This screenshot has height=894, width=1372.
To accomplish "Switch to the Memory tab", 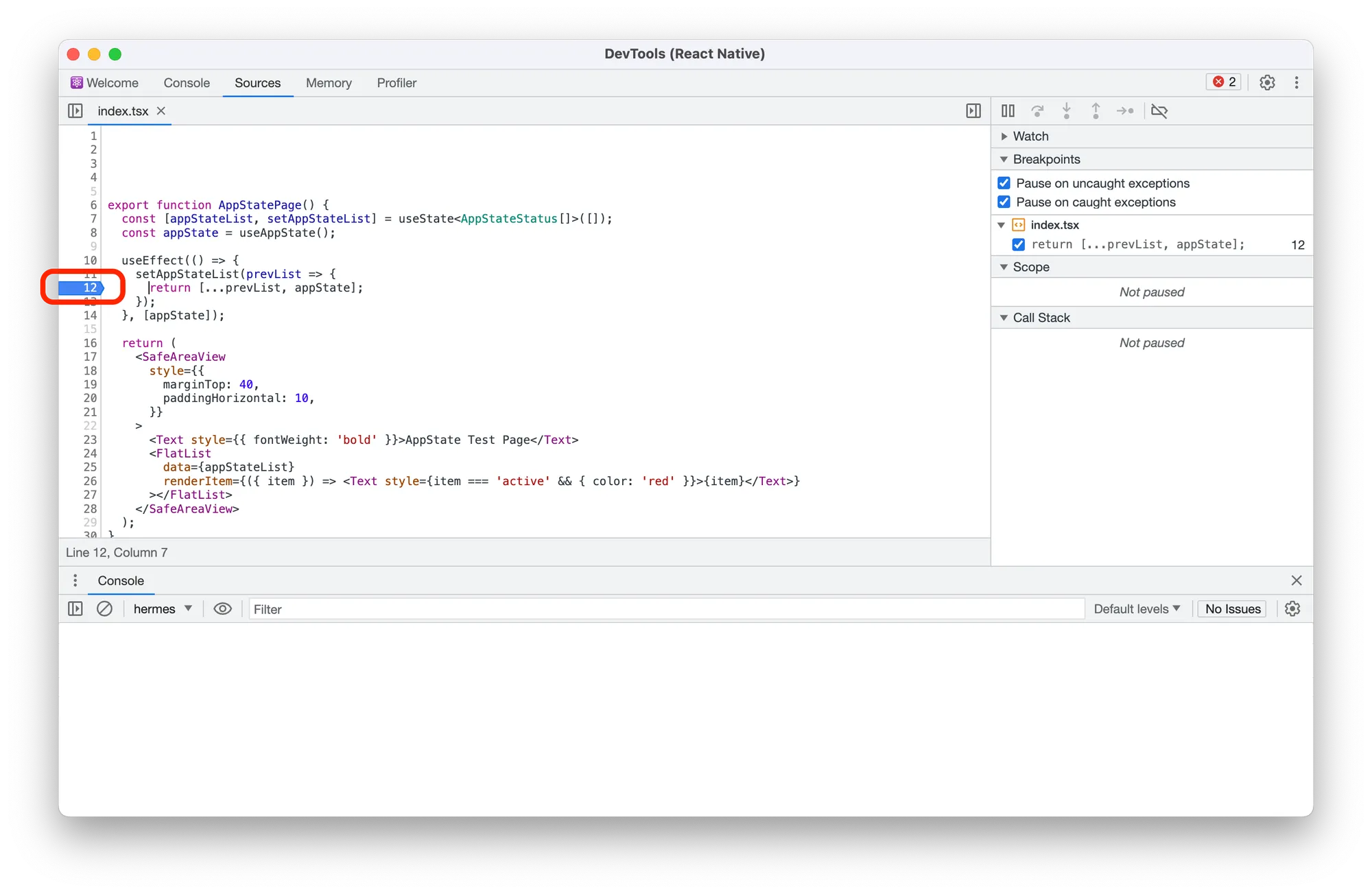I will [x=329, y=82].
